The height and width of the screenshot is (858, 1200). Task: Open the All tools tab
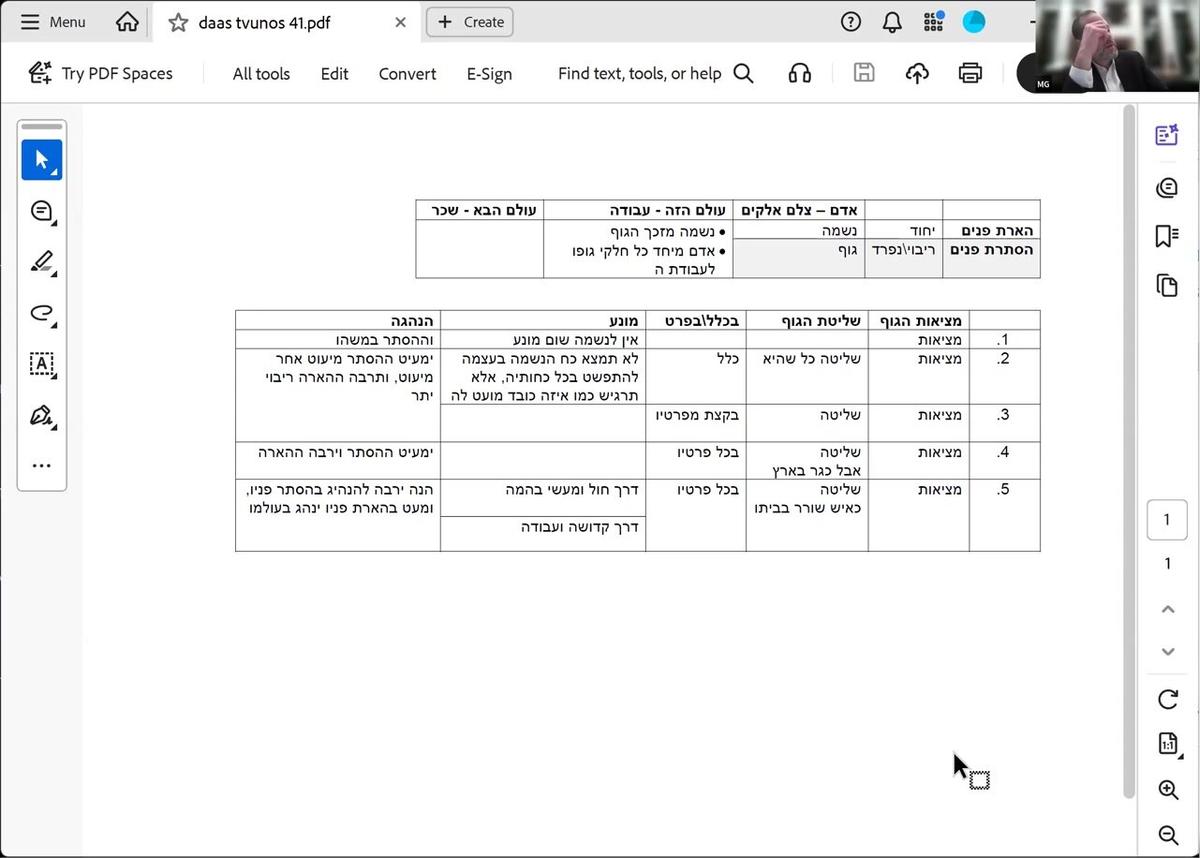point(261,73)
